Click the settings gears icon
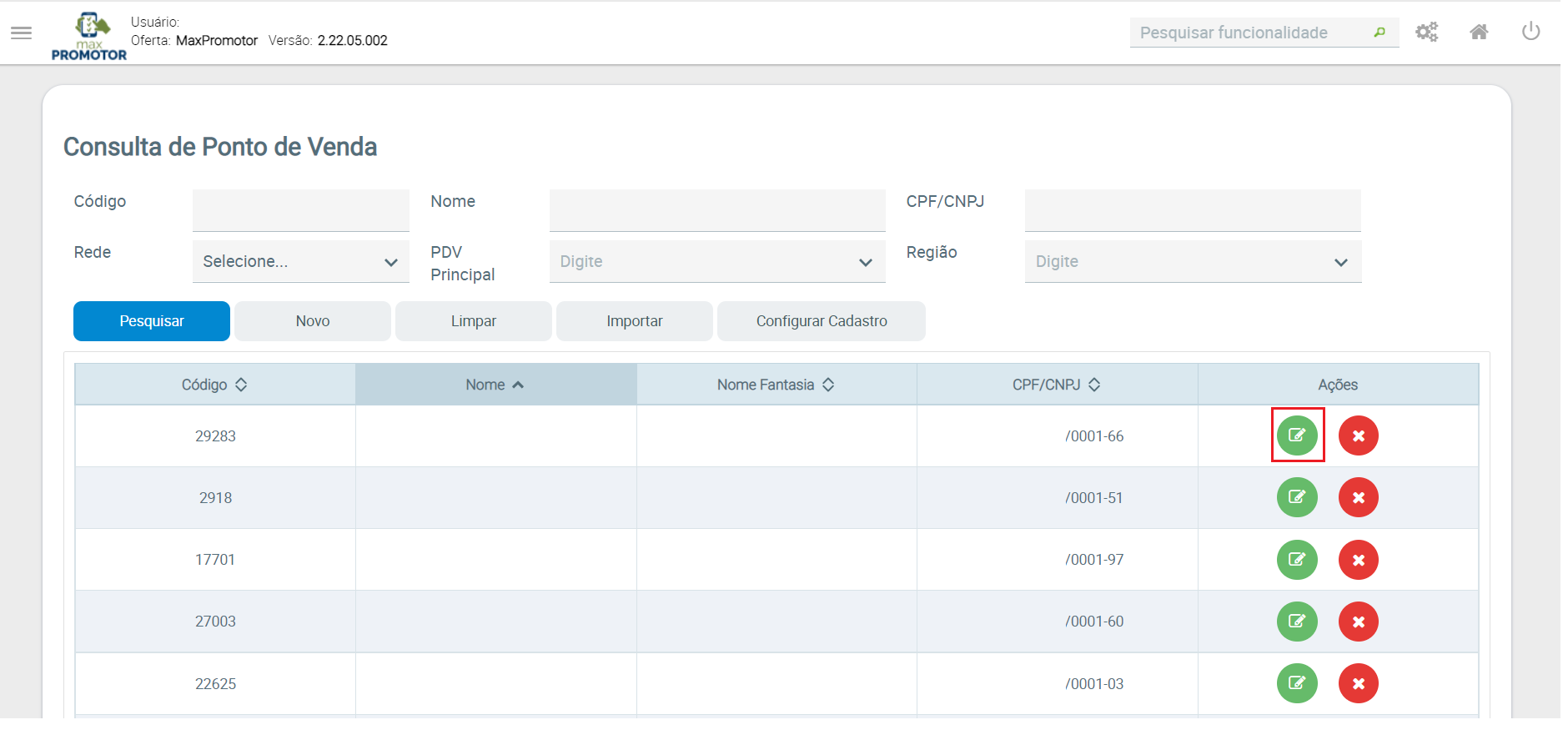1568x745 pixels. (1426, 33)
